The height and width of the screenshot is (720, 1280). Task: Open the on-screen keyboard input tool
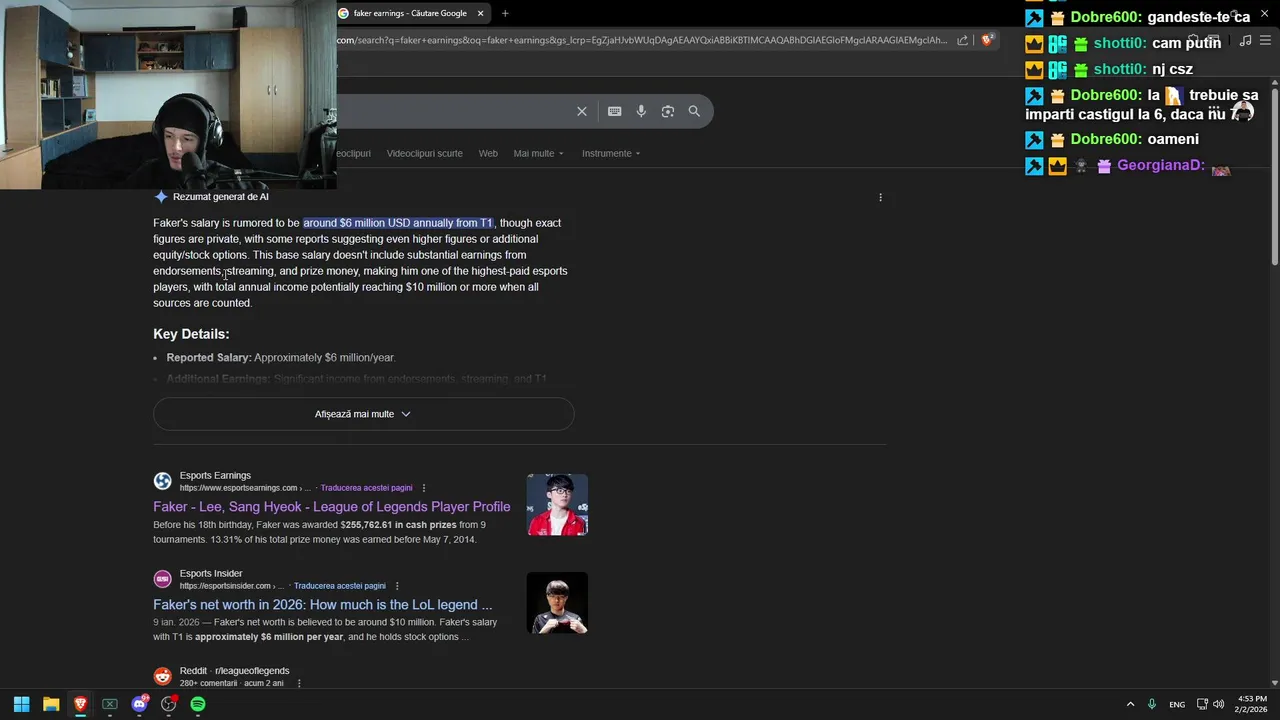614,111
